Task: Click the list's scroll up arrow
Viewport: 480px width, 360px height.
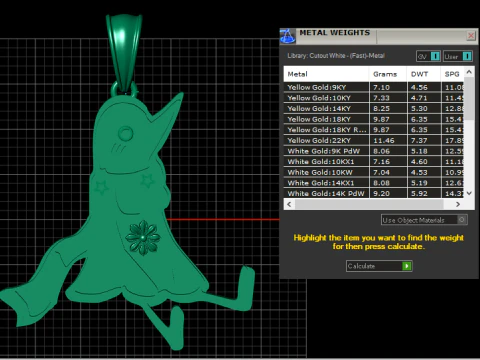Action: [469, 72]
